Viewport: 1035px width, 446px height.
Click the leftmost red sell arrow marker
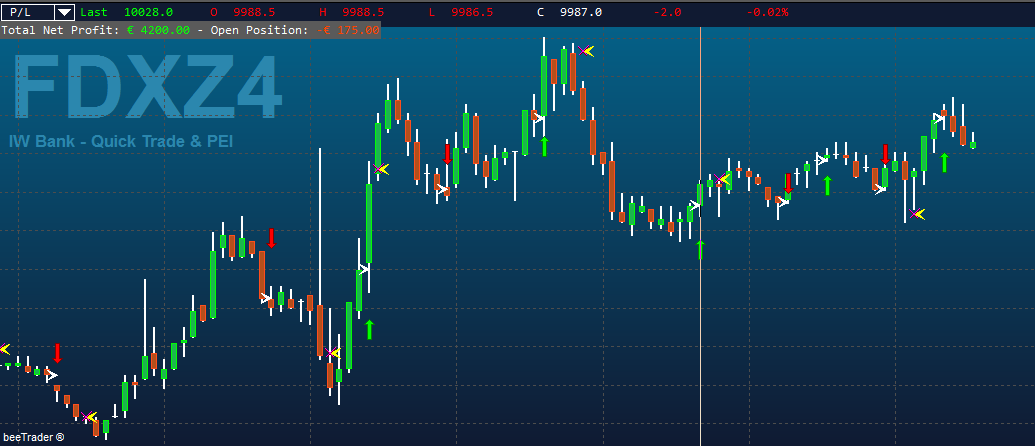(x=57, y=353)
